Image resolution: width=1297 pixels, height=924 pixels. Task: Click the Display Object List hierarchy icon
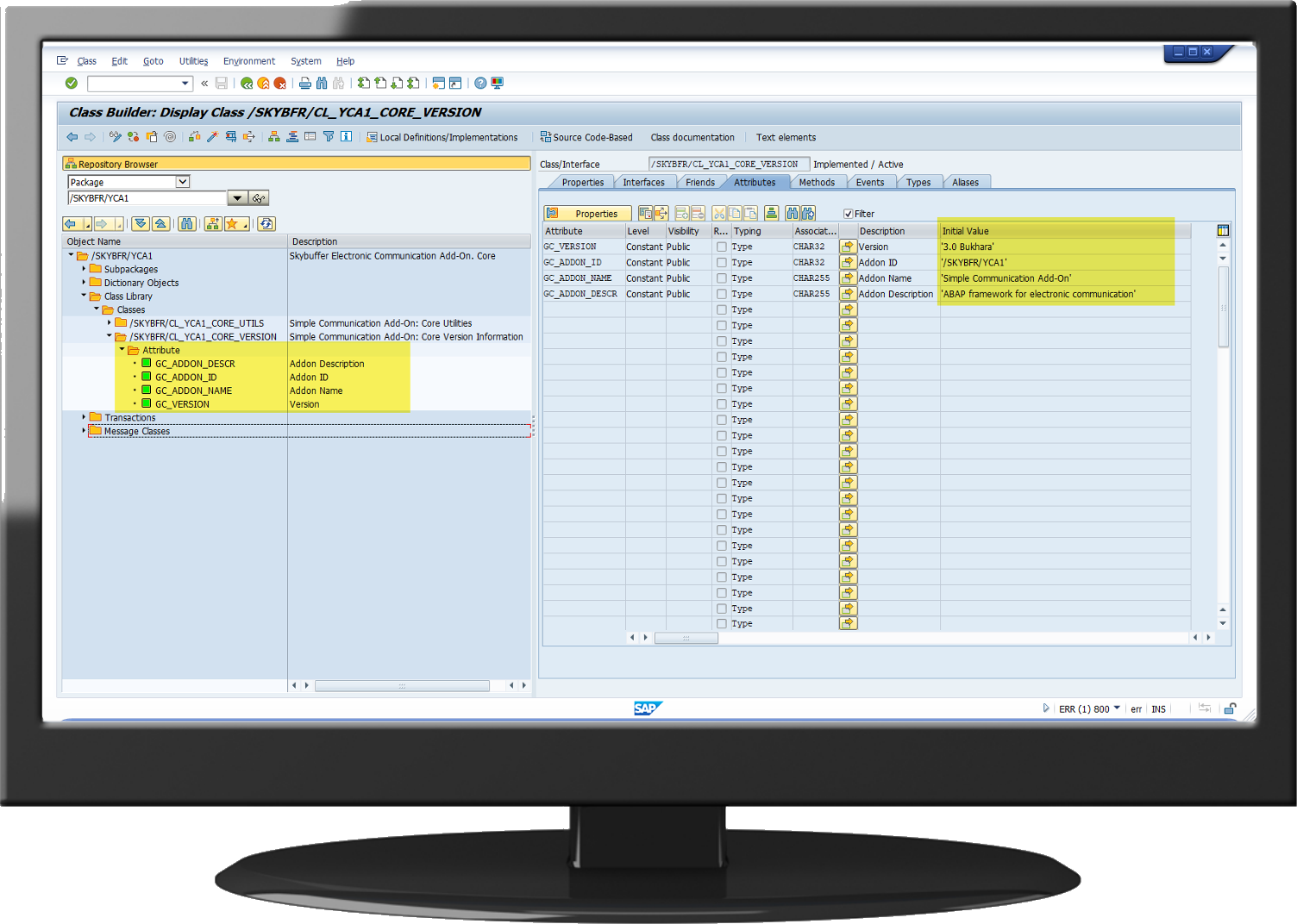pyautogui.click(x=273, y=137)
